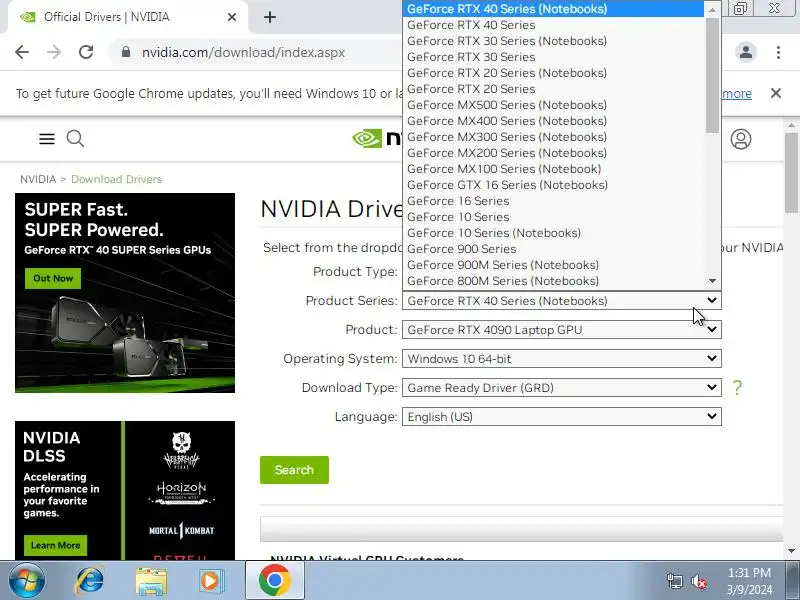Pick GeForce RTX 20 Series (Notebooks)
The width and height of the screenshot is (800, 600).
[553, 73]
